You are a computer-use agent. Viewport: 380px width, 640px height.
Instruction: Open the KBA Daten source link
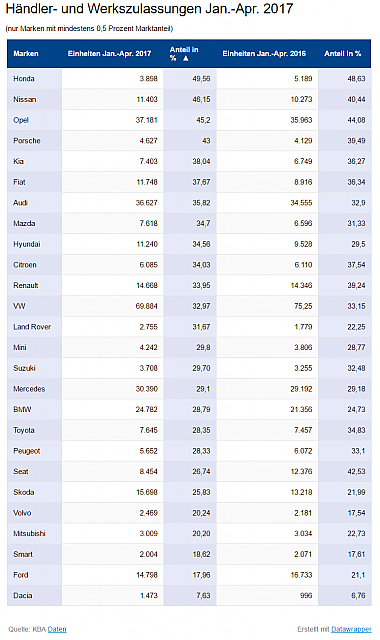pyautogui.click(x=57, y=629)
